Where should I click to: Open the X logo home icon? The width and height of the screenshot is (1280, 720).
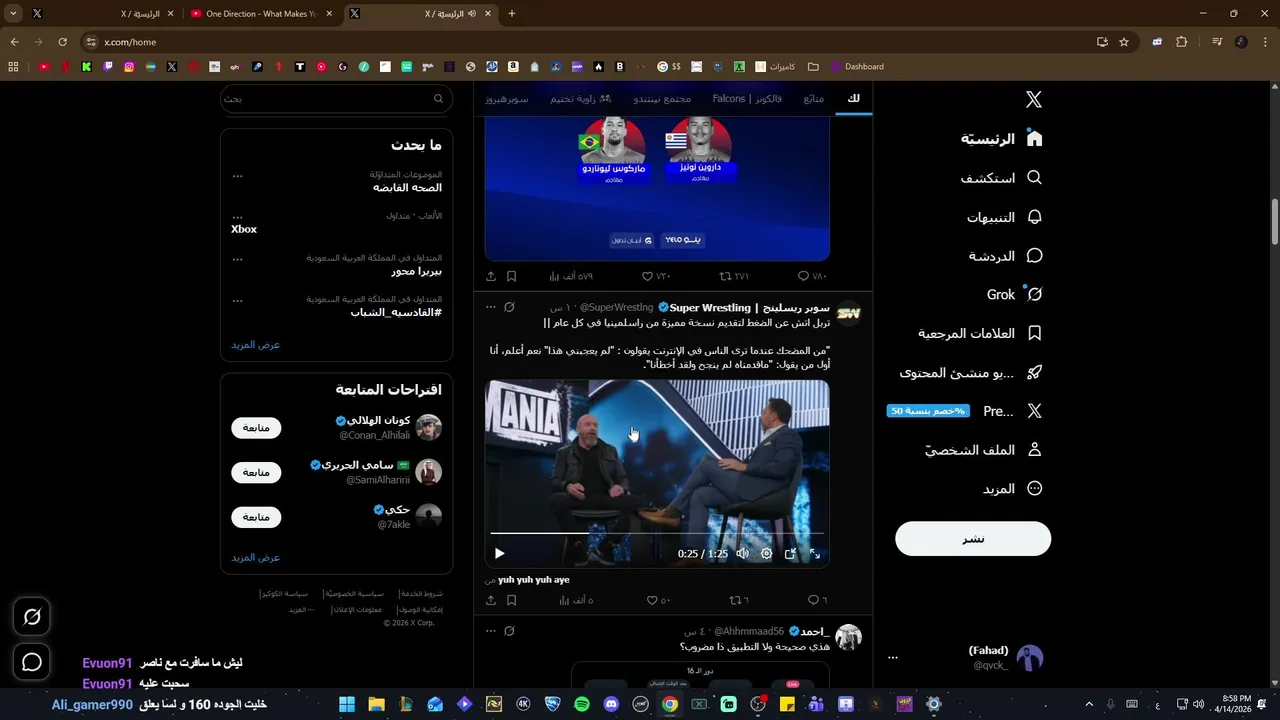(1034, 99)
